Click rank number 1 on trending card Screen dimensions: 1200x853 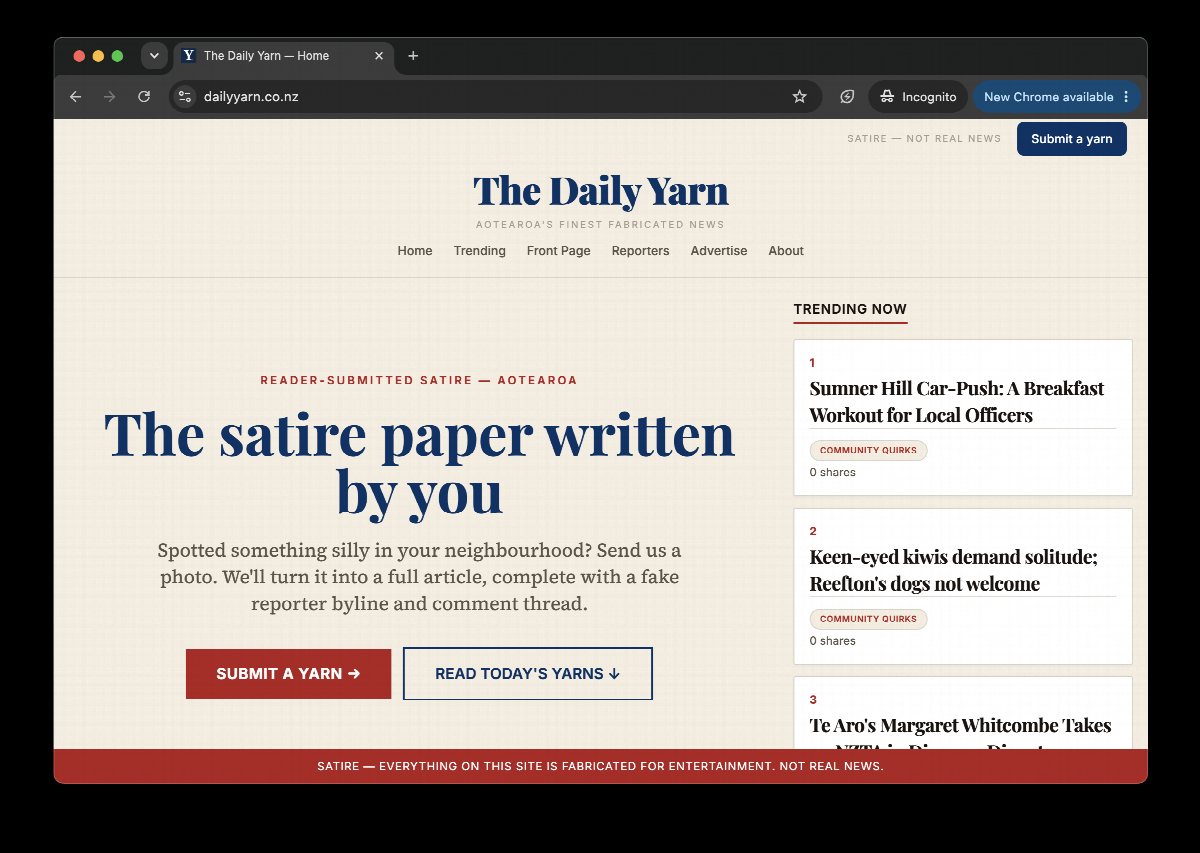point(812,363)
